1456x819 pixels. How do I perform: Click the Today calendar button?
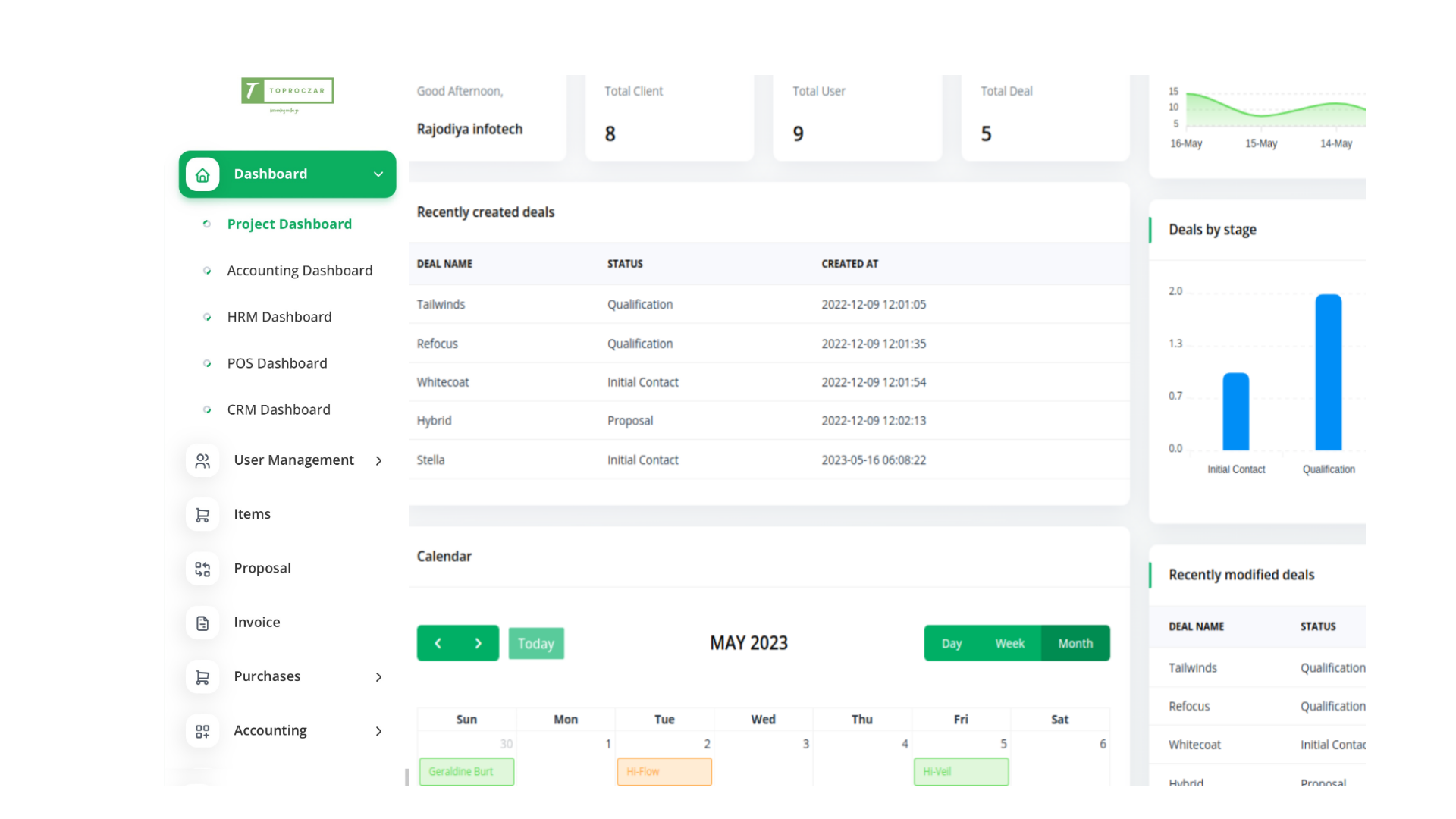point(536,643)
